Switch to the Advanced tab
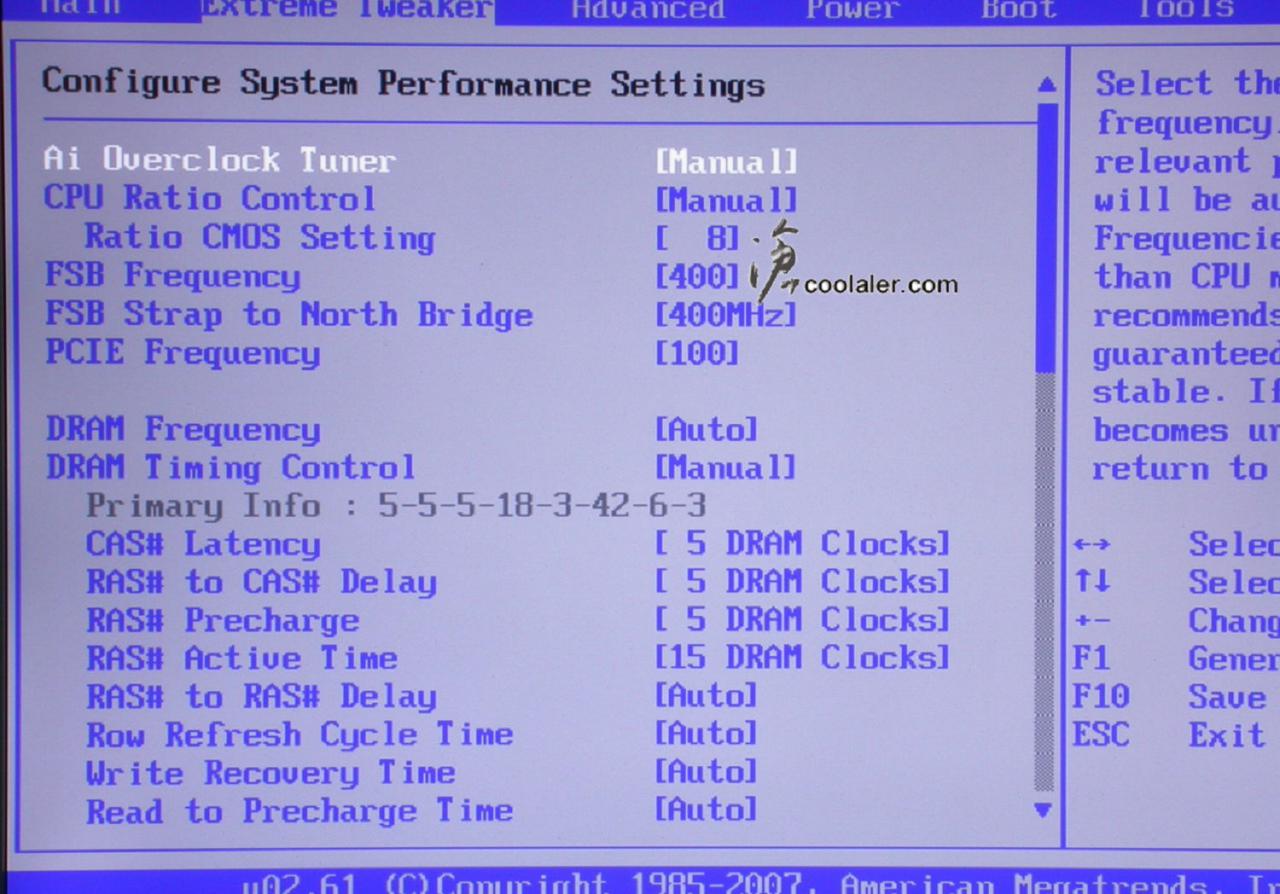Image resolution: width=1280 pixels, height=894 pixels. click(x=648, y=9)
